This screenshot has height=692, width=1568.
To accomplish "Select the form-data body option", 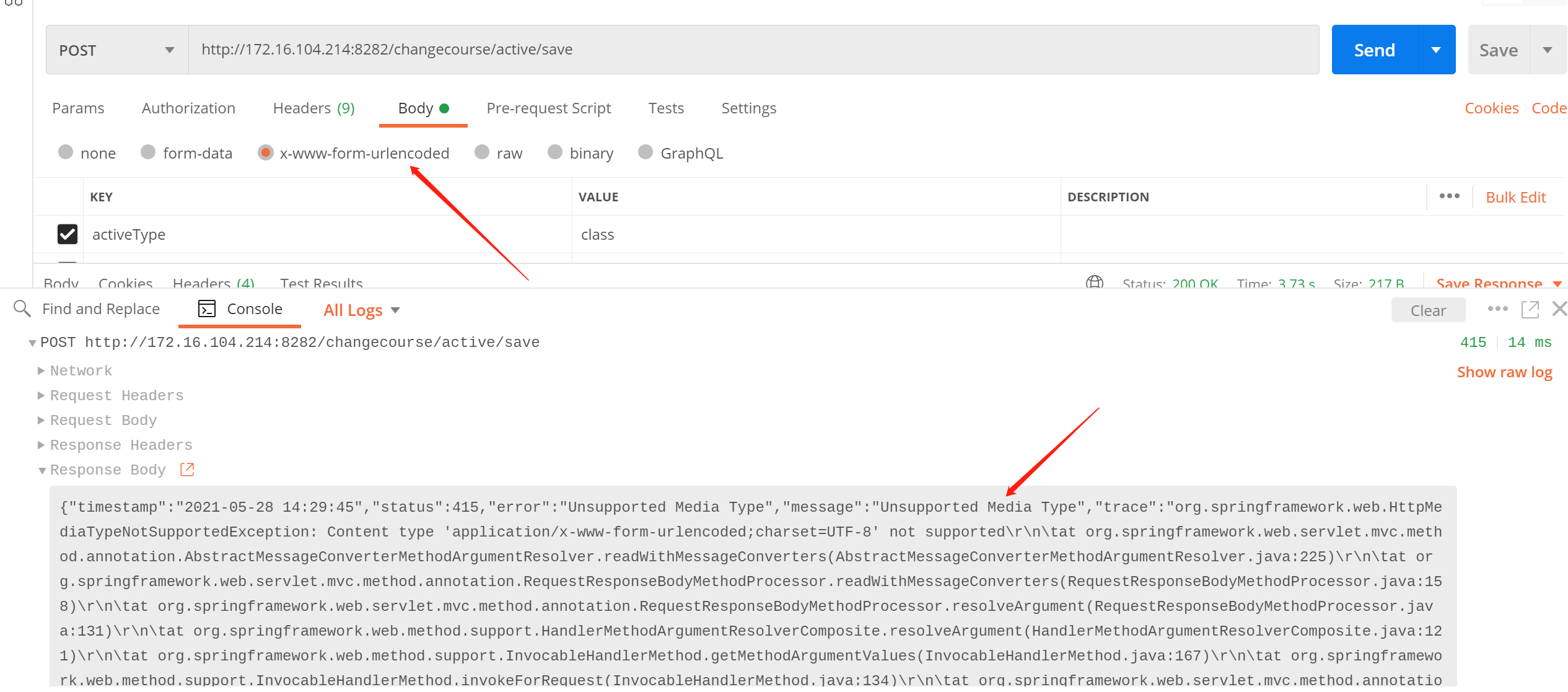I will 148,152.
